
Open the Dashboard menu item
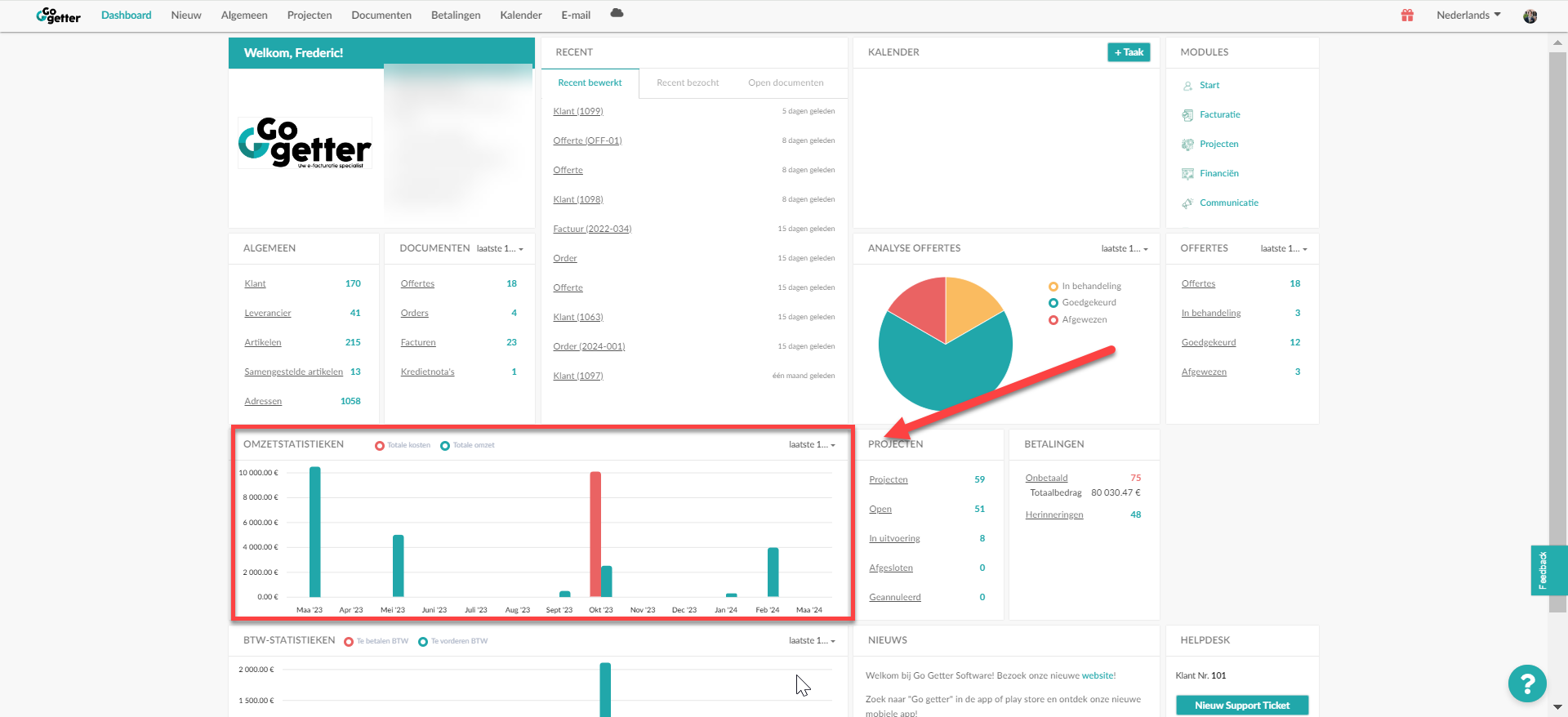coord(127,15)
